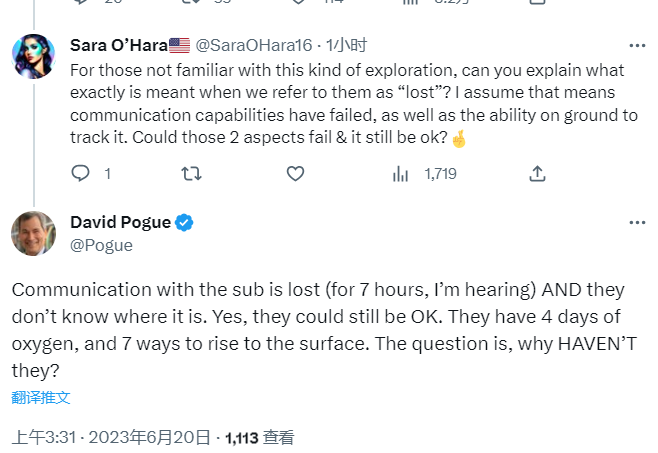Open the more options menu on David Pogue's tweet
658x453 pixels.
pyautogui.click(x=636, y=222)
